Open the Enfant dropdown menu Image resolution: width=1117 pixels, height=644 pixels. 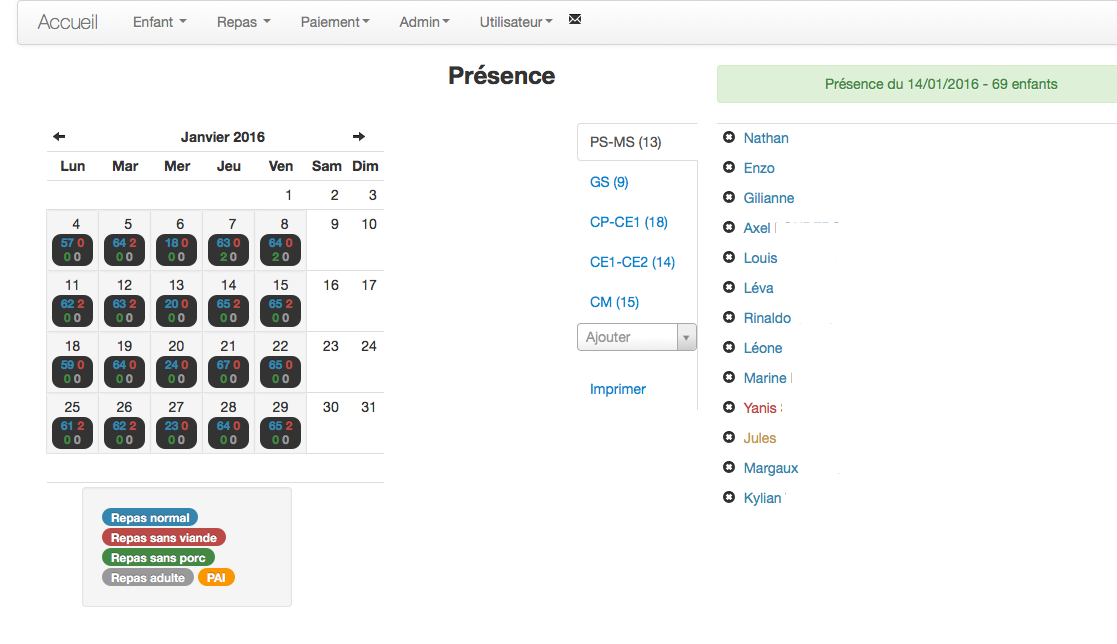[158, 21]
